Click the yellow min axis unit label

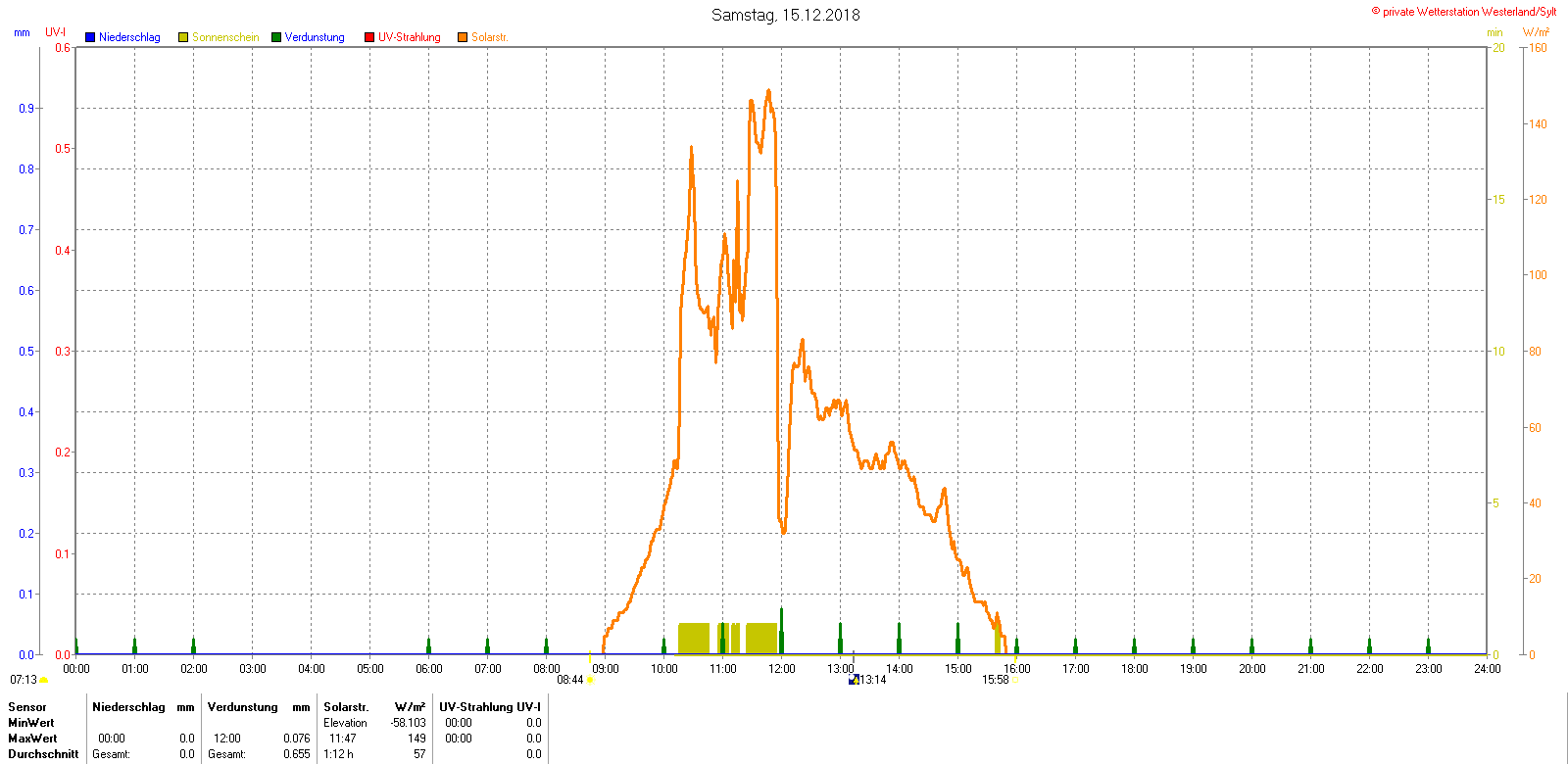pyautogui.click(x=1494, y=32)
